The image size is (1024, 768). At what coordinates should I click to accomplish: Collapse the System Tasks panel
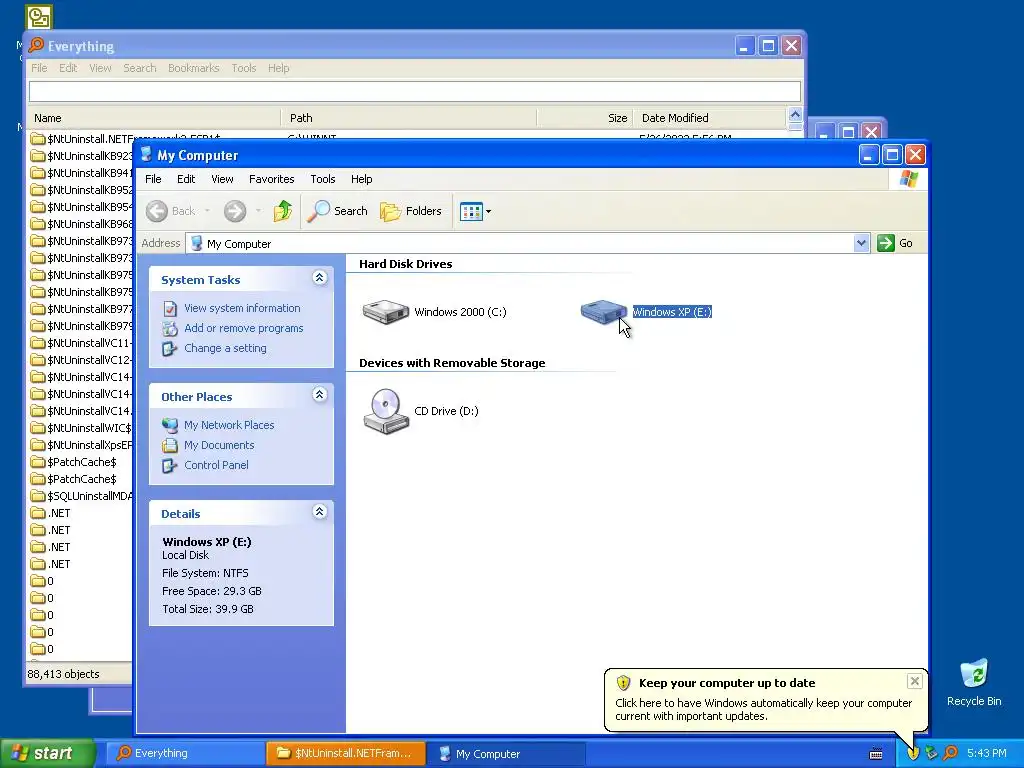point(319,278)
